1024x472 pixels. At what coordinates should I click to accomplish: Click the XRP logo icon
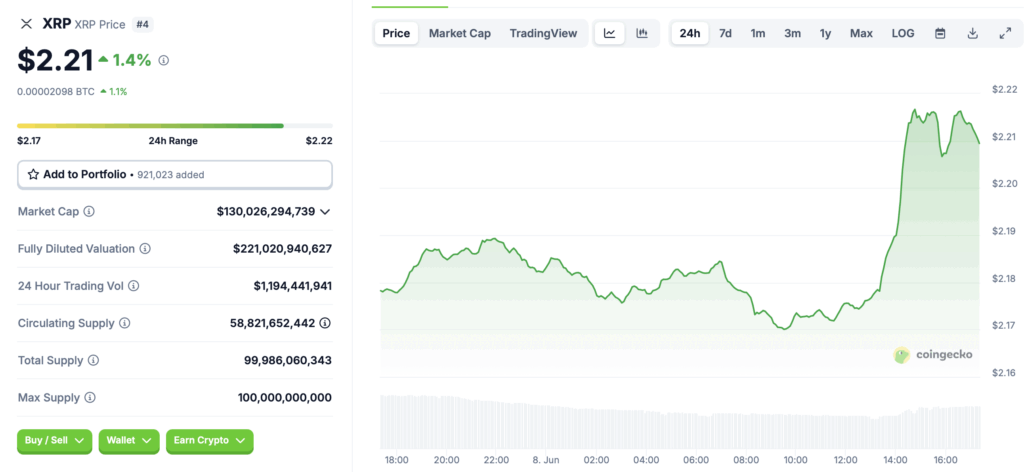(x=26, y=24)
